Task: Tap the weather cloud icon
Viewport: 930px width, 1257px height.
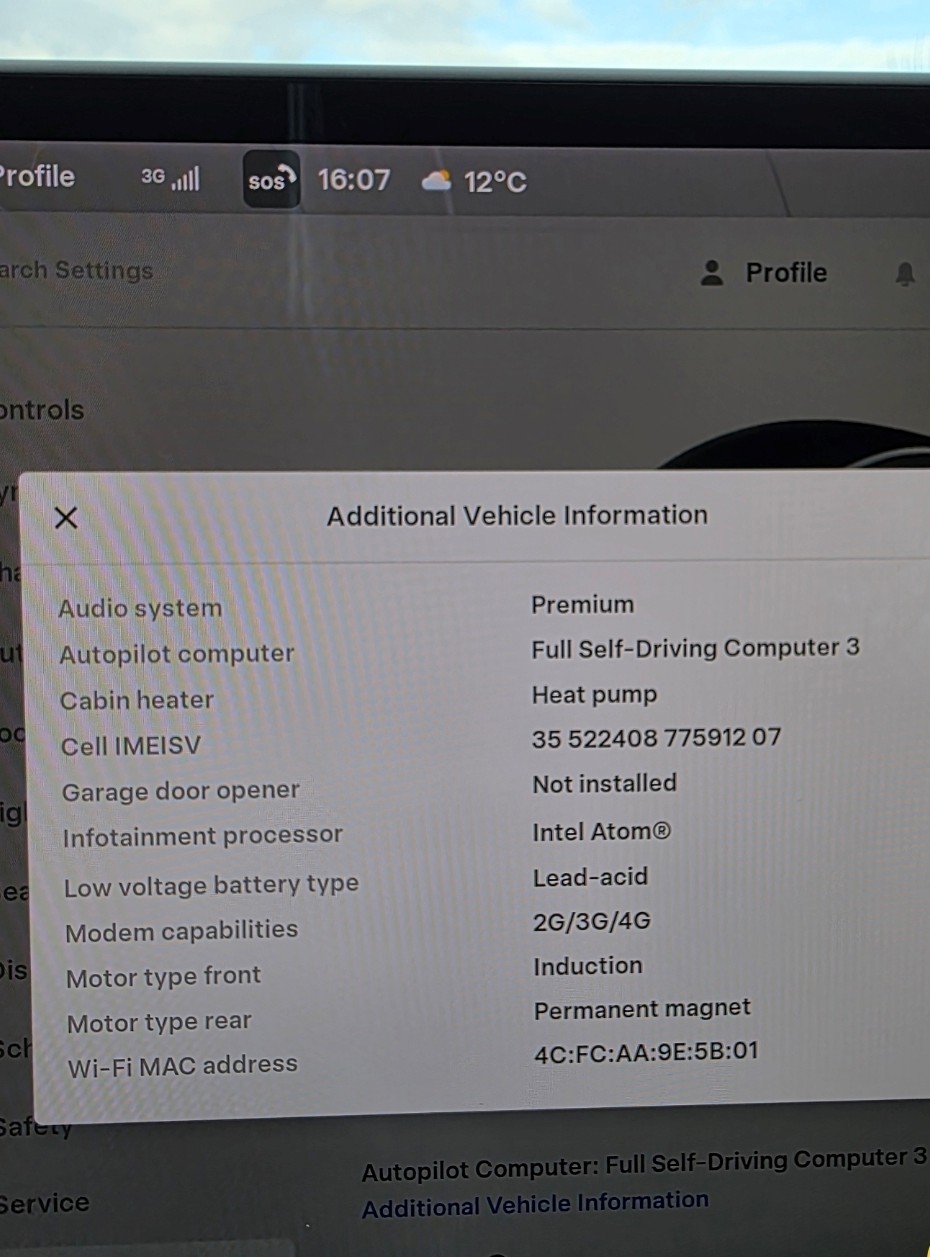Action: [x=436, y=181]
